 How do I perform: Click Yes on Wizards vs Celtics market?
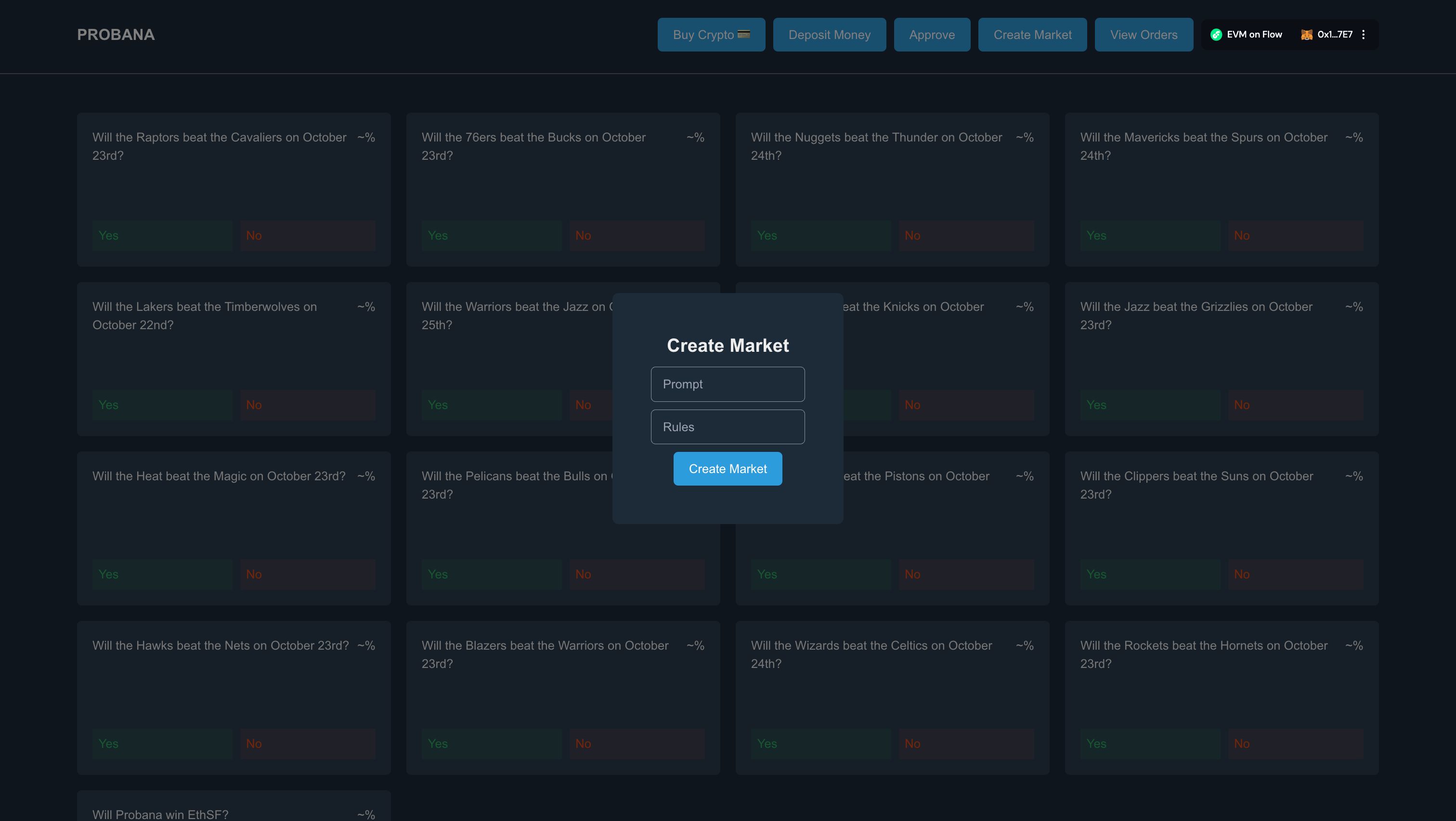pyautogui.click(x=821, y=744)
